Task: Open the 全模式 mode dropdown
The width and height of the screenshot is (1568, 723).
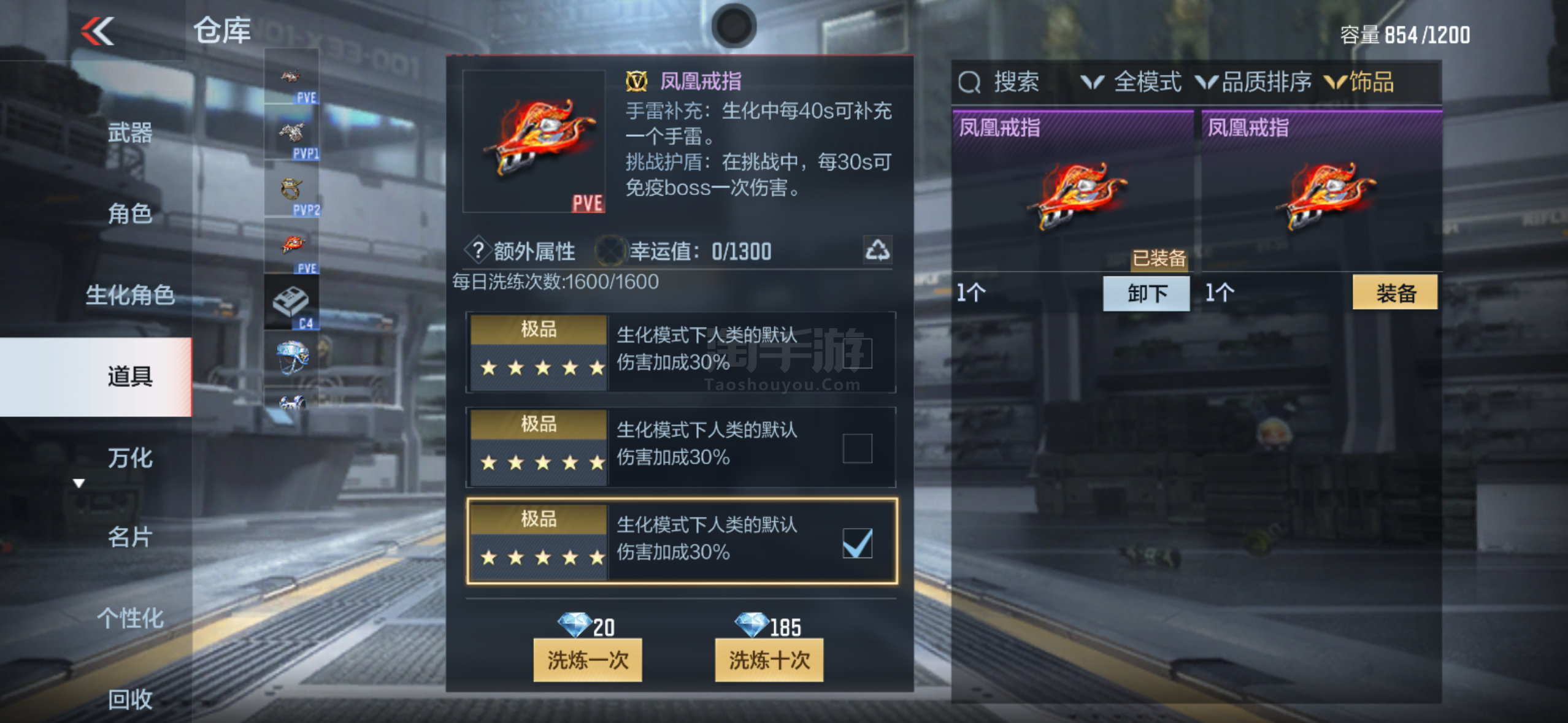Action: pyautogui.click(x=1130, y=82)
